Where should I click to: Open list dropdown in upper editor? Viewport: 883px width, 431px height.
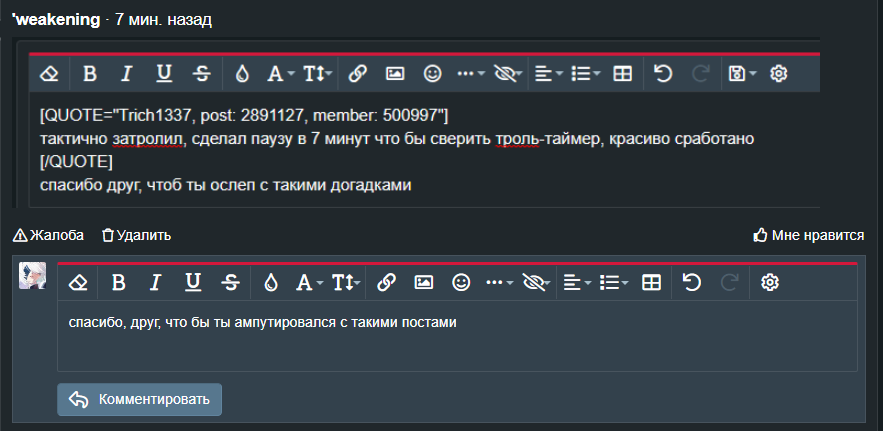[x=585, y=74]
